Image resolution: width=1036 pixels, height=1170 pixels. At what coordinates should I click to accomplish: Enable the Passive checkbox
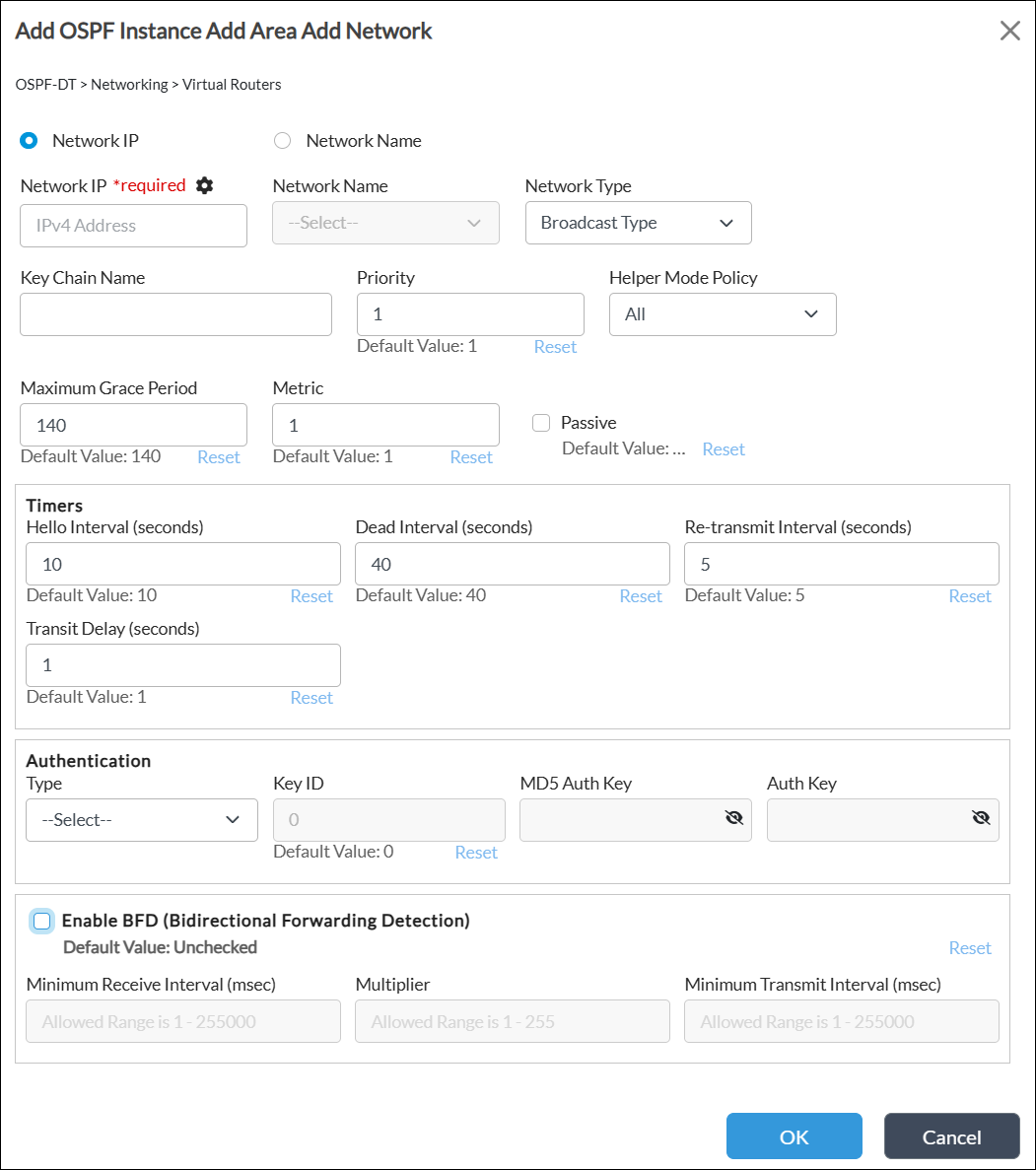pyautogui.click(x=541, y=423)
